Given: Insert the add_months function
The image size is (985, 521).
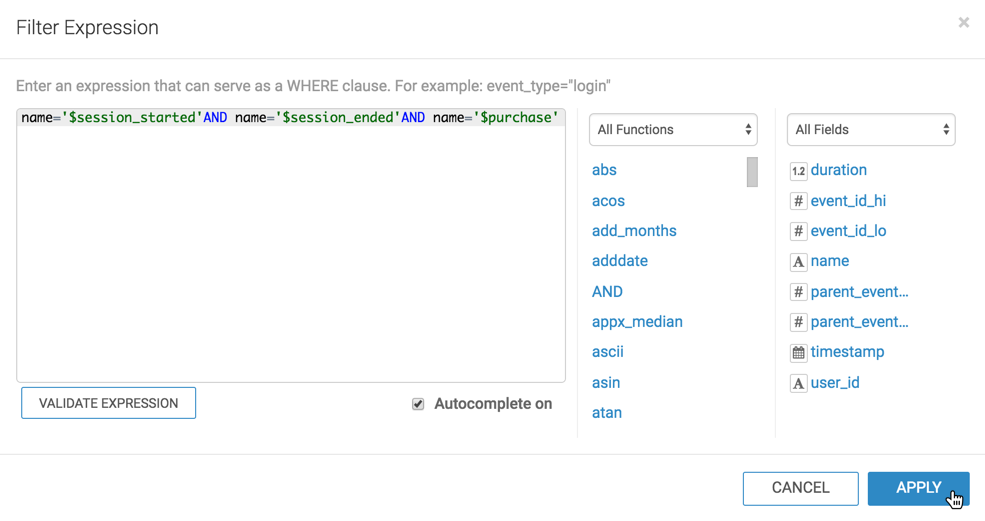Looking at the screenshot, I should 634,231.
